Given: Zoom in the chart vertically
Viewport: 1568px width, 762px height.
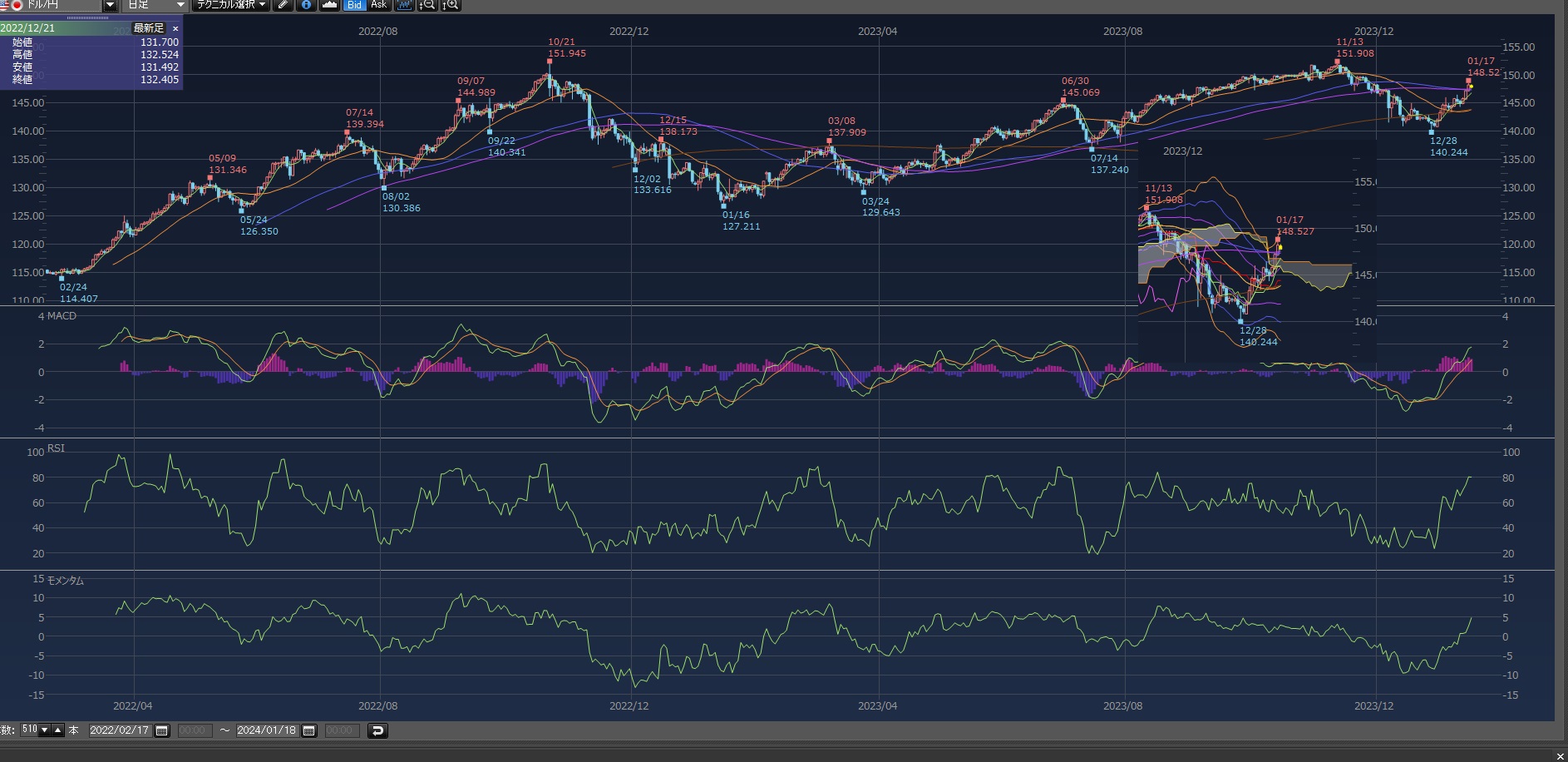Looking at the screenshot, I should tap(451, 5).
